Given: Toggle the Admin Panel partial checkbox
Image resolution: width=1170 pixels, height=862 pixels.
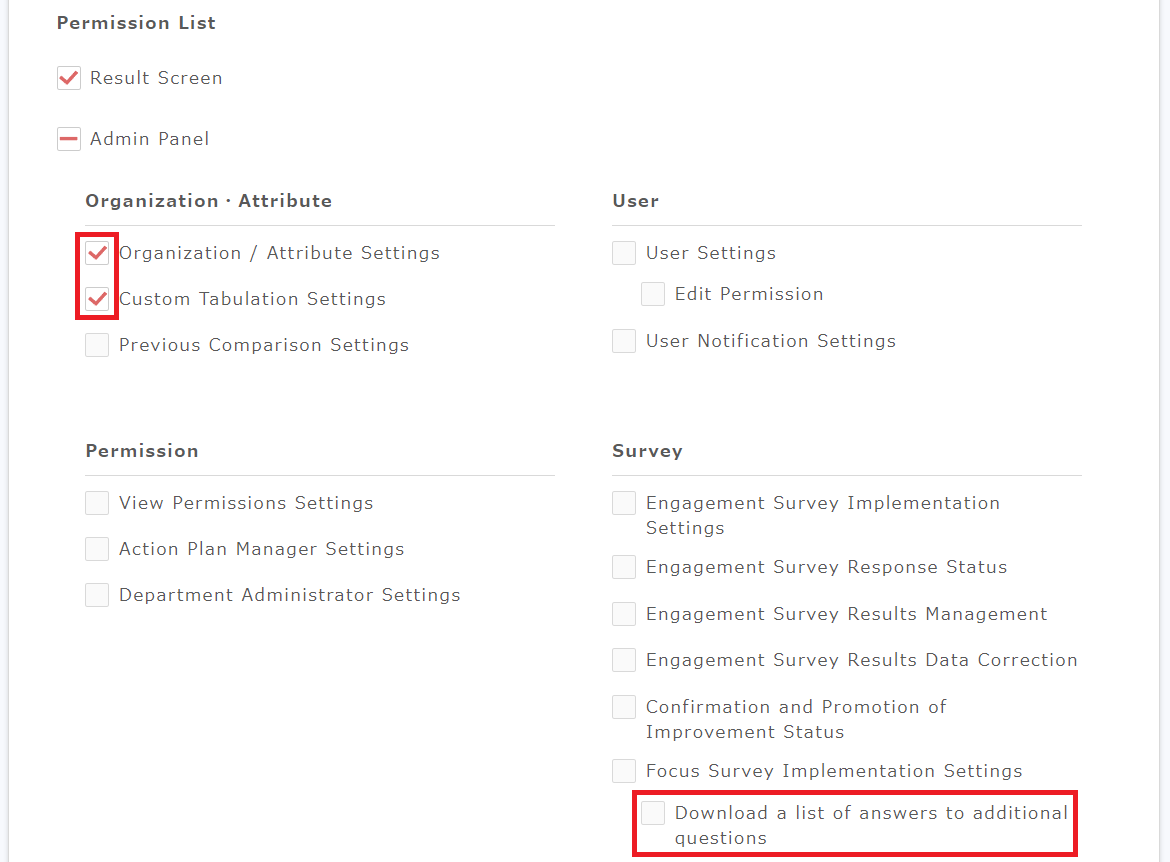Looking at the screenshot, I should (x=69, y=139).
